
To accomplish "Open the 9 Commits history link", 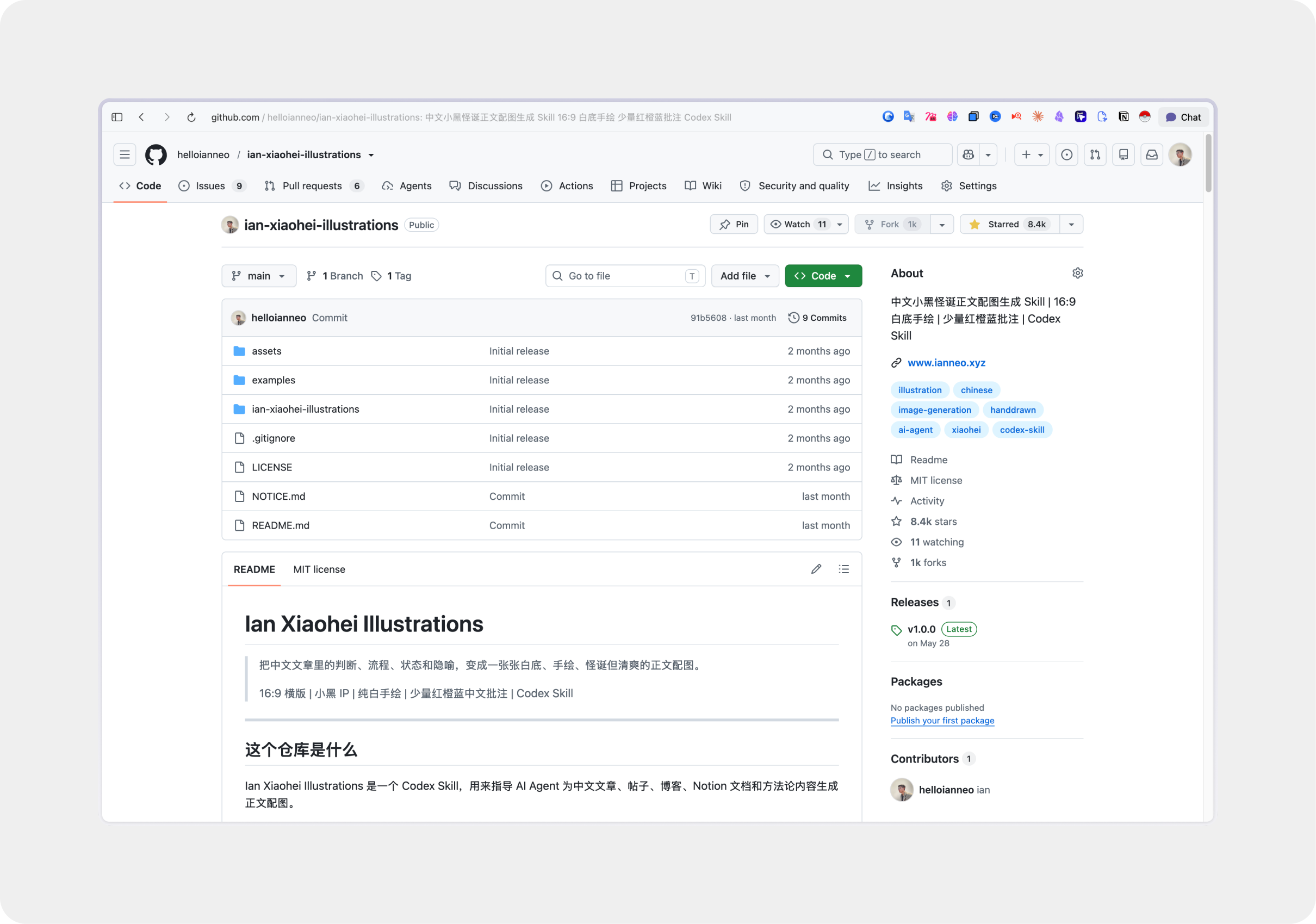I will (x=817, y=318).
